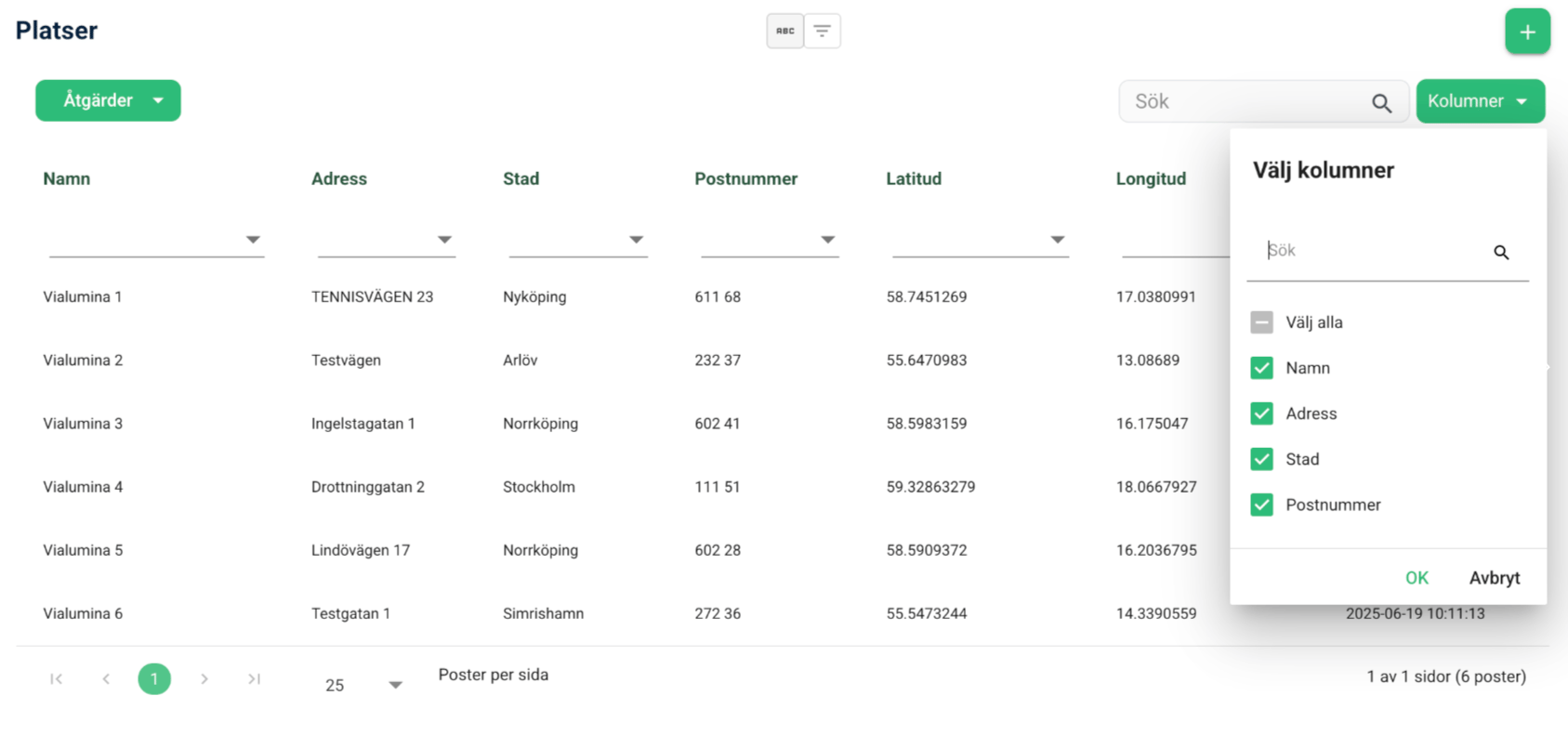Click address Lindövägen 17

click(361, 550)
